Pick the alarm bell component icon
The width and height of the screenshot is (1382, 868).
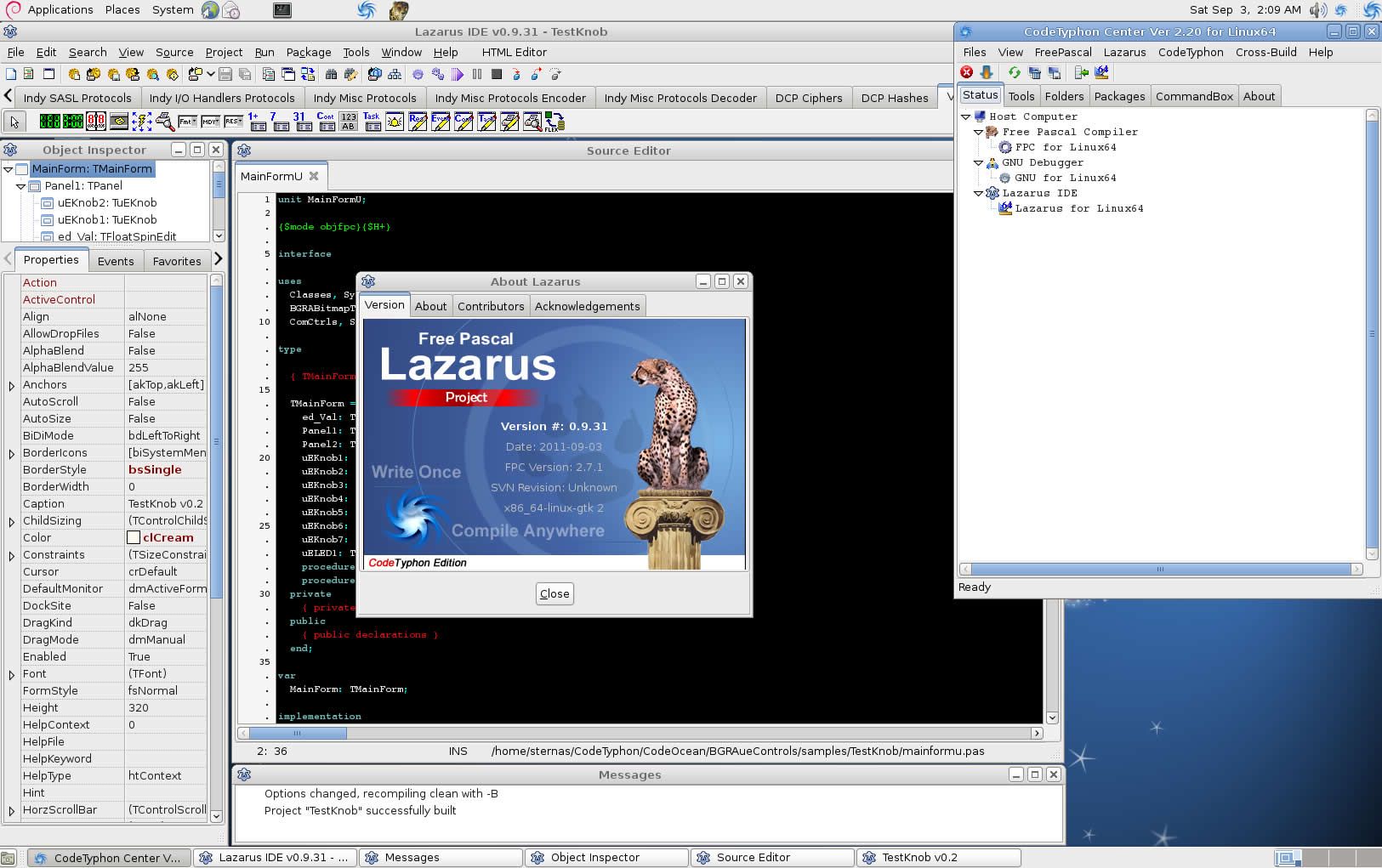pyautogui.click(x=395, y=122)
